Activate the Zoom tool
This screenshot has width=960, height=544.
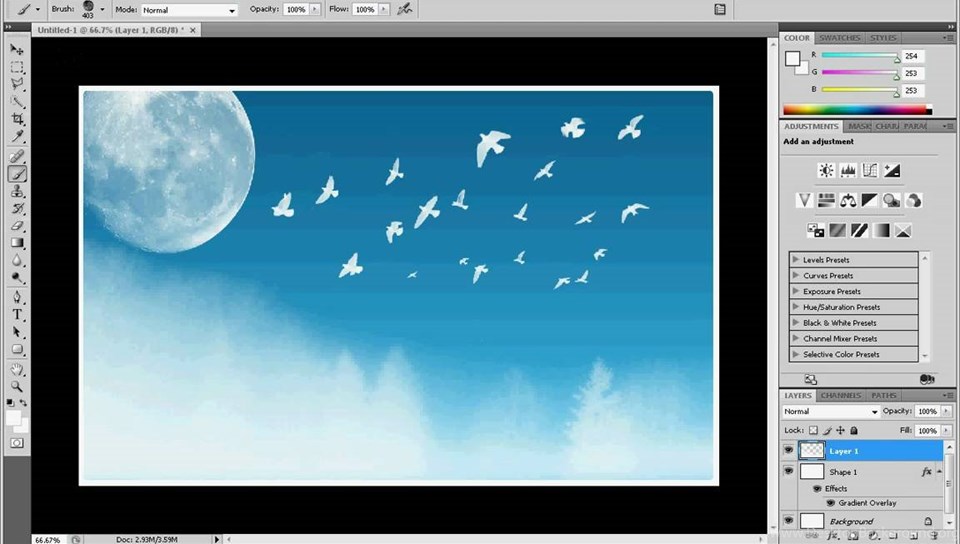tap(17, 386)
